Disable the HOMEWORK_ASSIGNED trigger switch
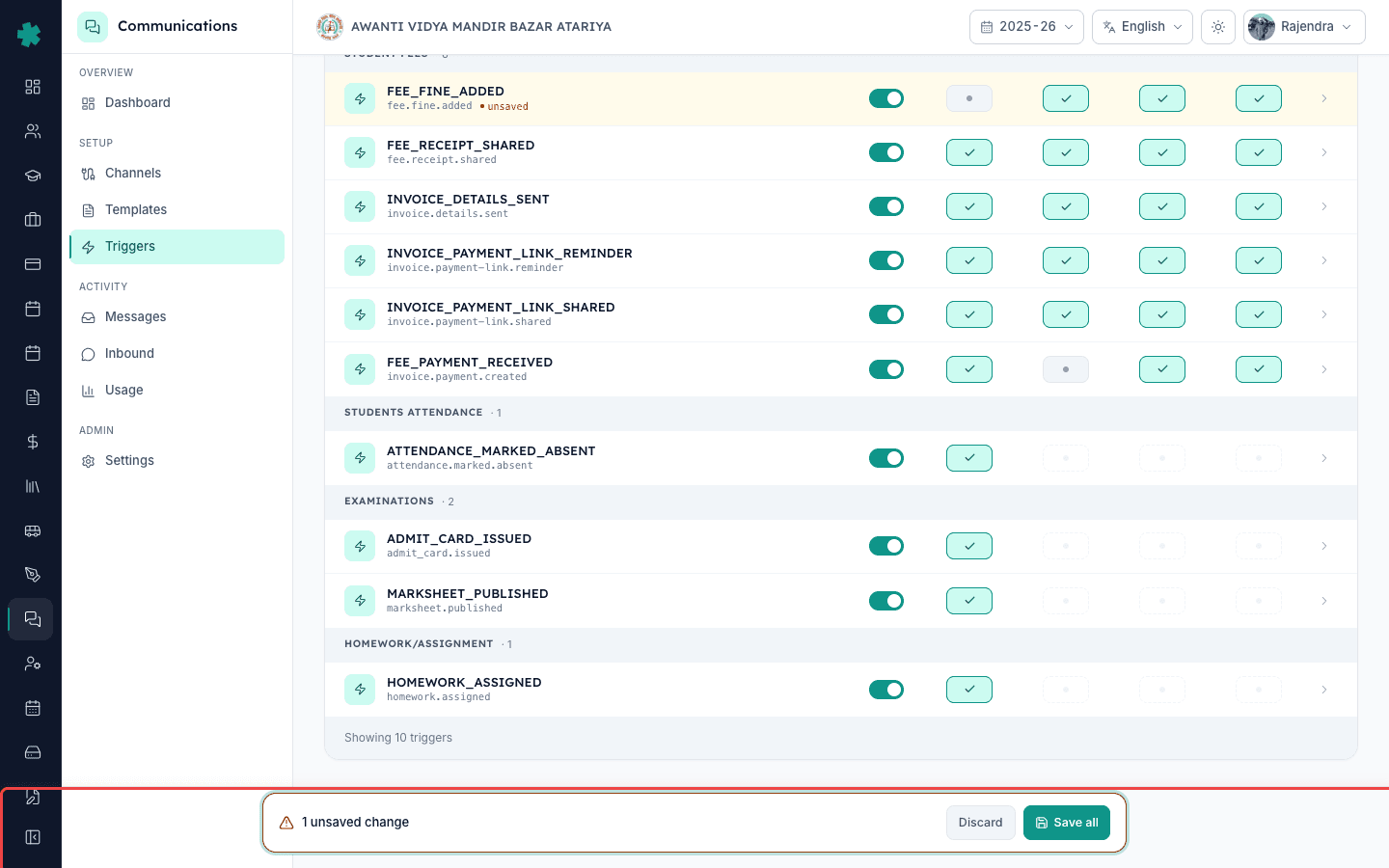The width and height of the screenshot is (1389, 868). pos(886,690)
